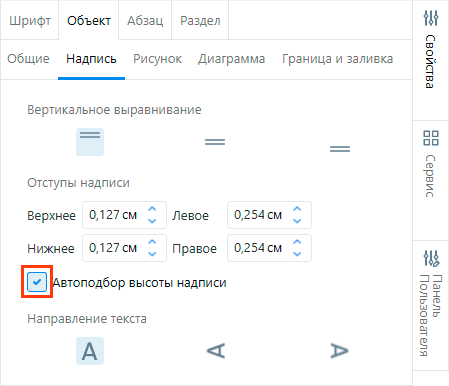Switch to the Абзац tab
Viewport: 449px width, 386px height.
145,21
